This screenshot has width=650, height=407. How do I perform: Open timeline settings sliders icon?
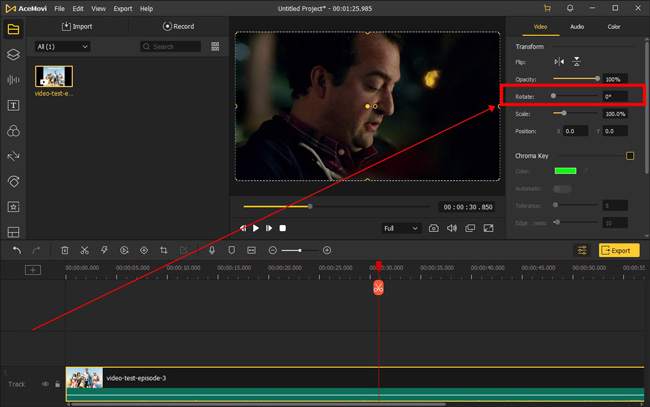(x=582, y=250)
